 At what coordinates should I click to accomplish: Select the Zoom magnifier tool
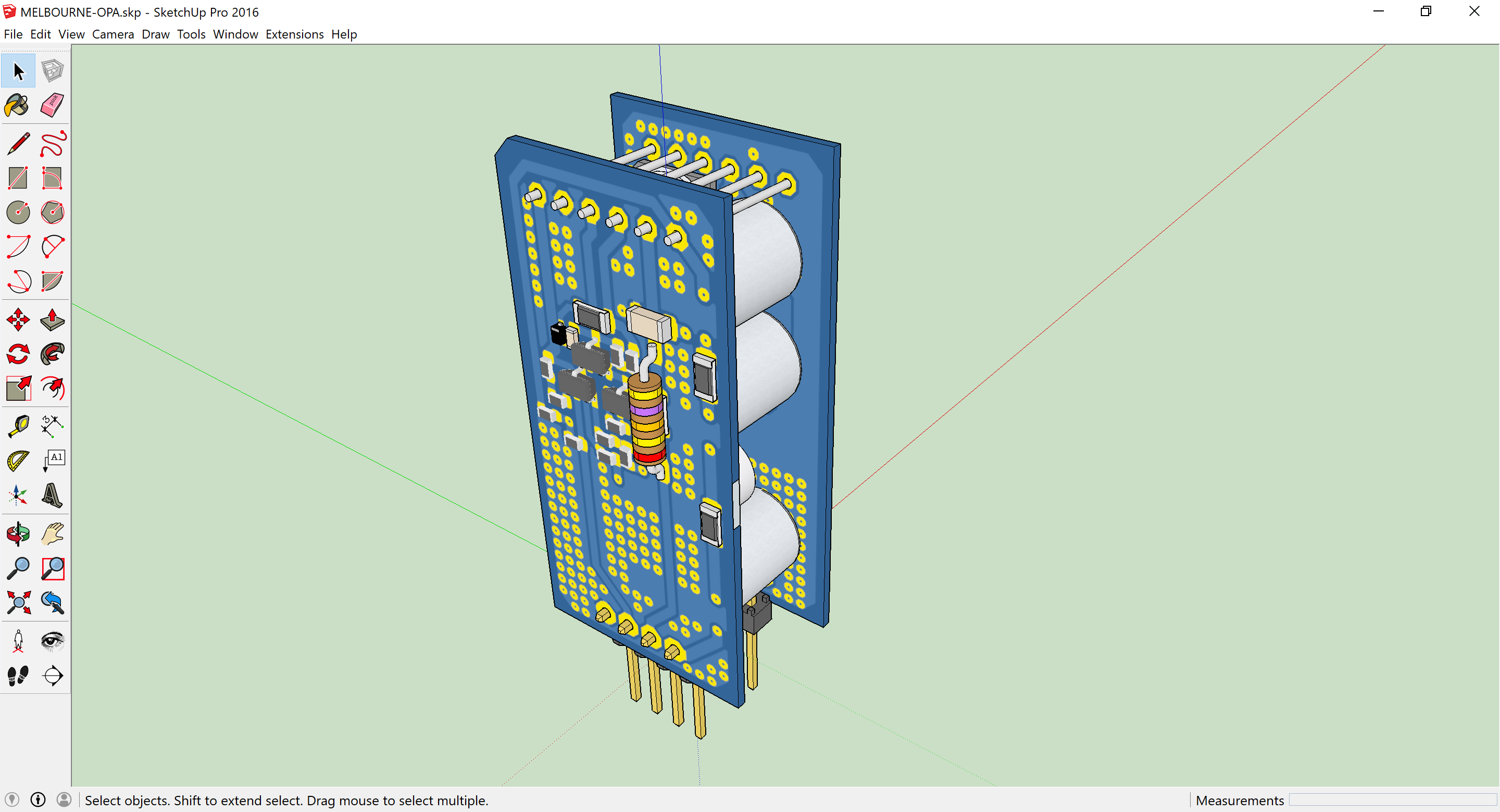[18, 568]
